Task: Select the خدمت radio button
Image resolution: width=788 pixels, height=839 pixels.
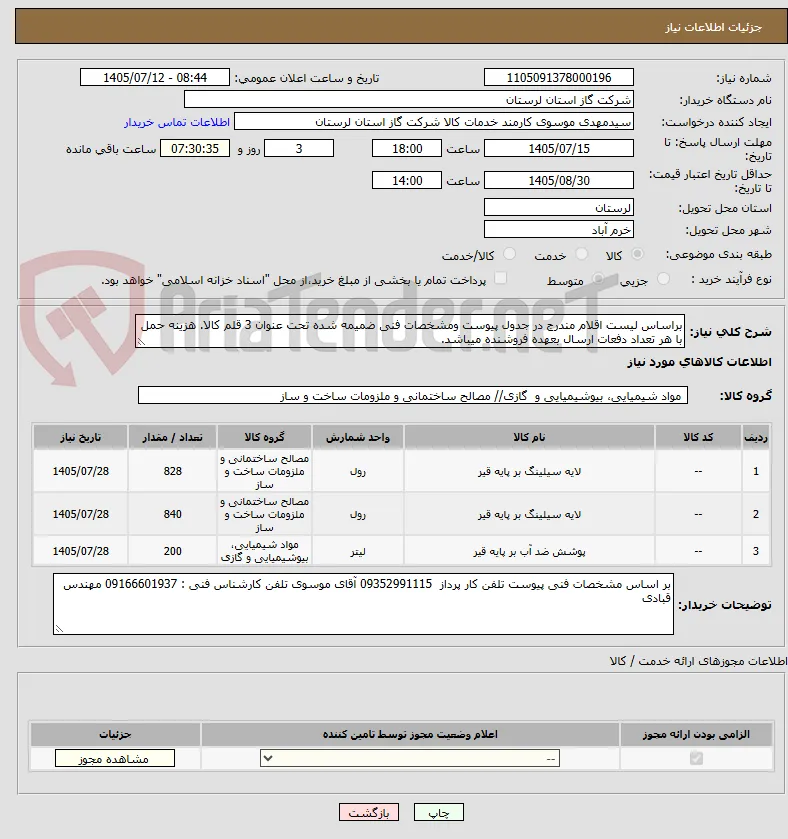Action: click(x=581, y=254)
